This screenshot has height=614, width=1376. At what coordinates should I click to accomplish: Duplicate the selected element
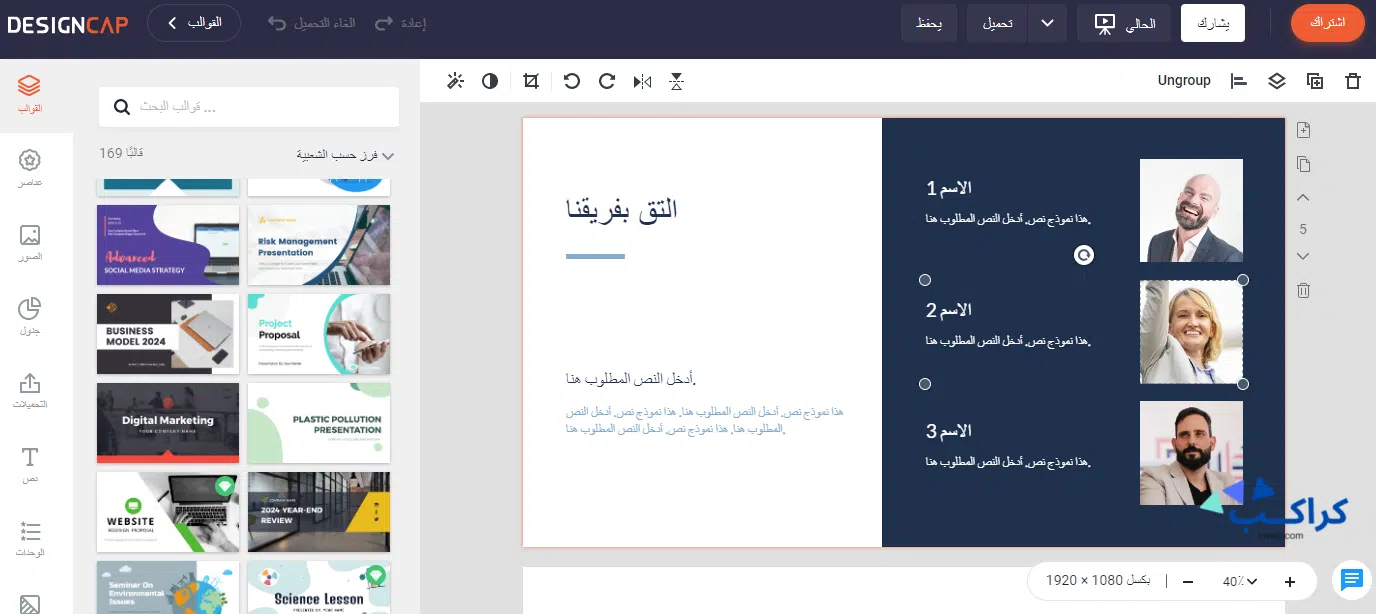1315,81
